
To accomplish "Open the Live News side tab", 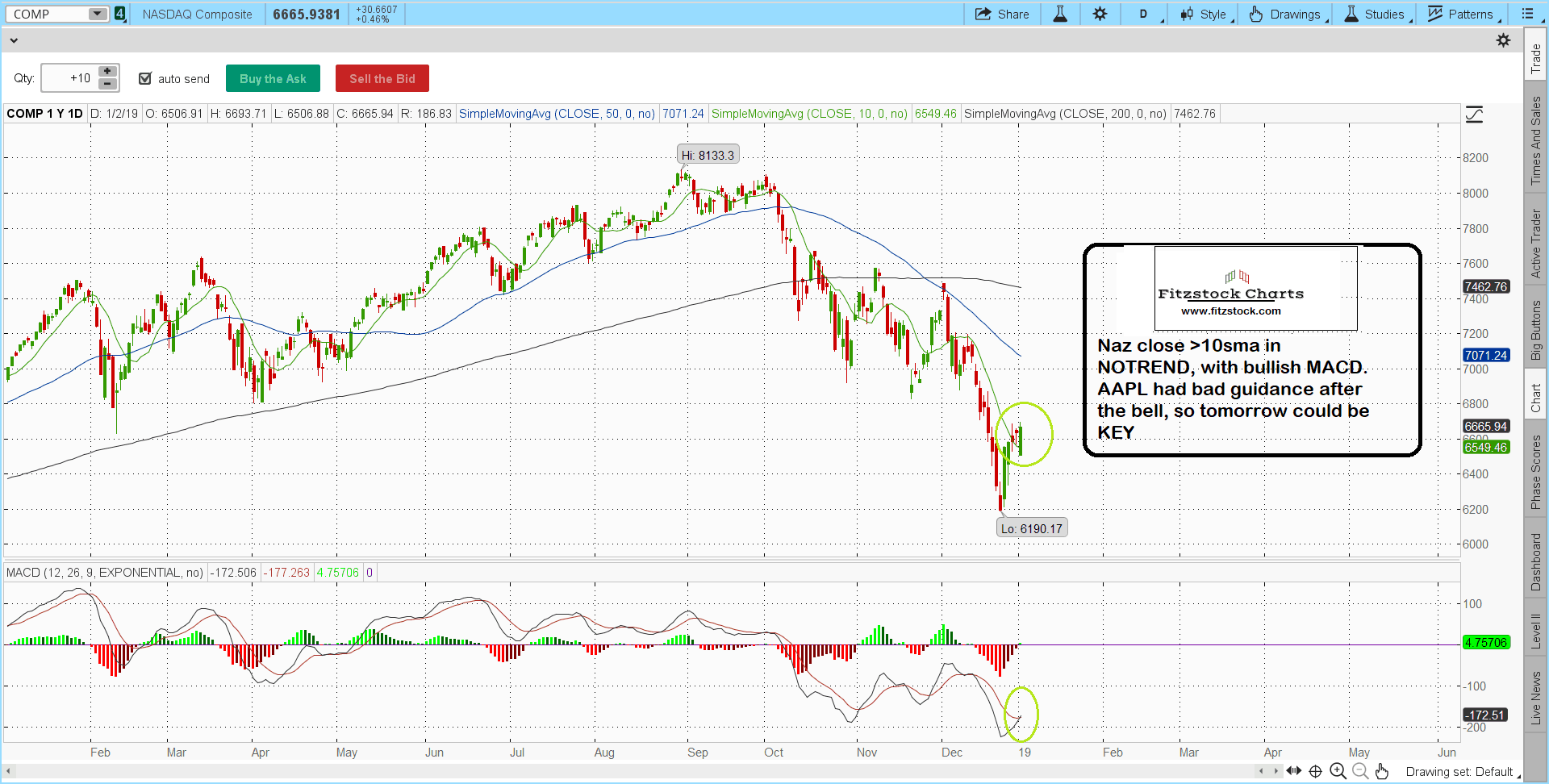I will [x=1535, y=698].
